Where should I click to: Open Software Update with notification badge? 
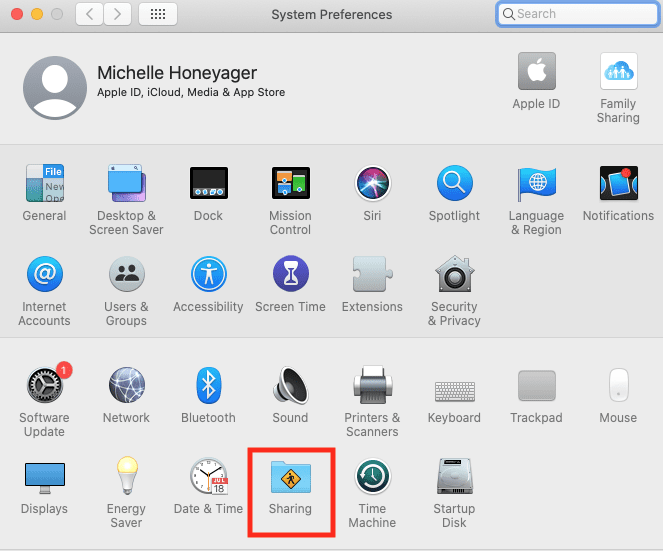(44, 386)
